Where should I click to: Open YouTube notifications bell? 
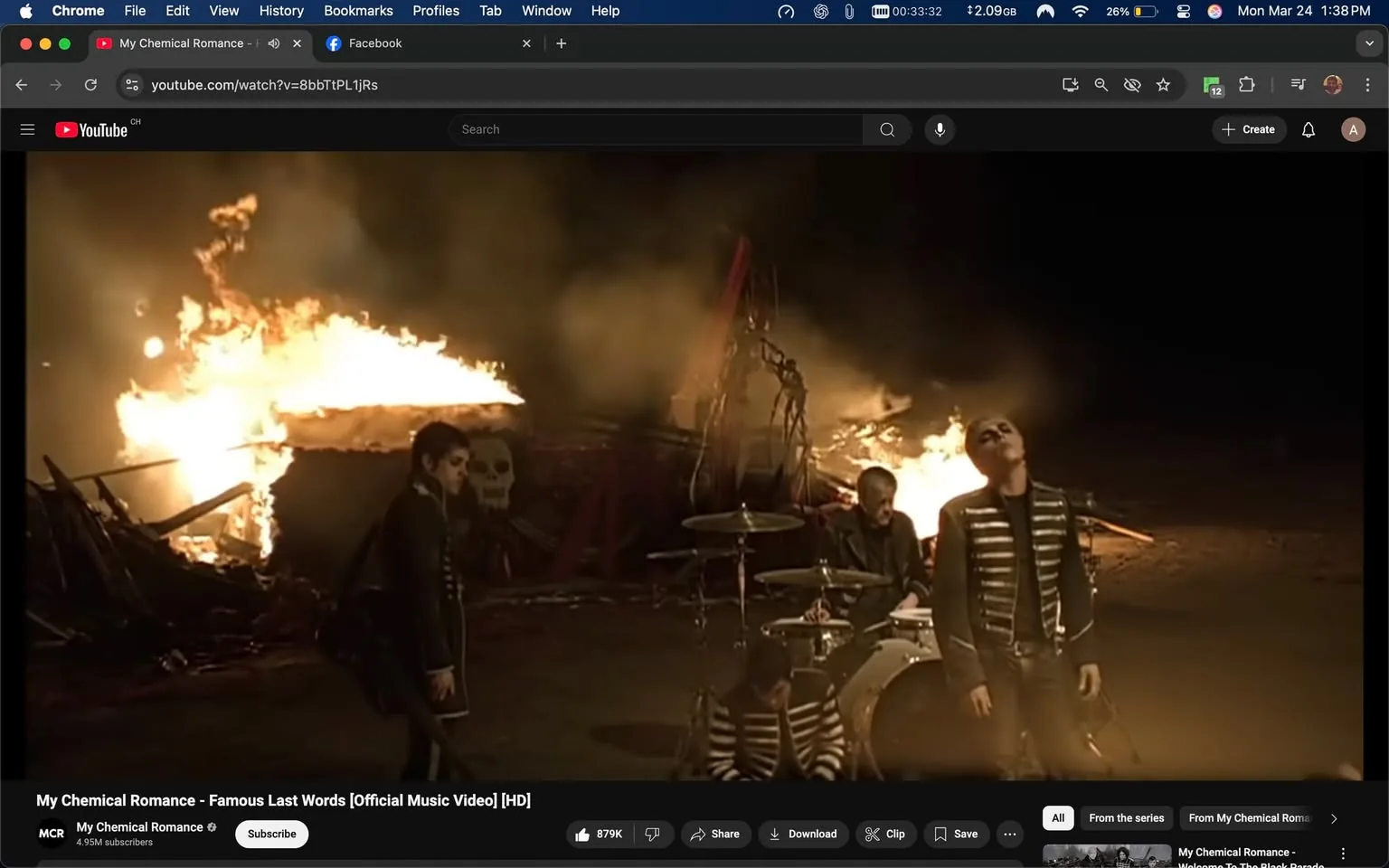[1308, 129]
